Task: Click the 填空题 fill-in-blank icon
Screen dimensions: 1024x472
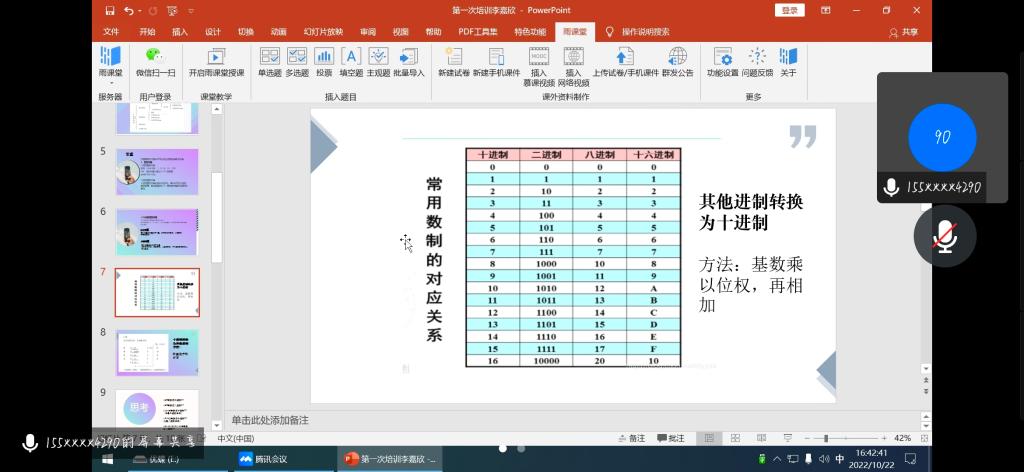Action: [x=351, y=61]
